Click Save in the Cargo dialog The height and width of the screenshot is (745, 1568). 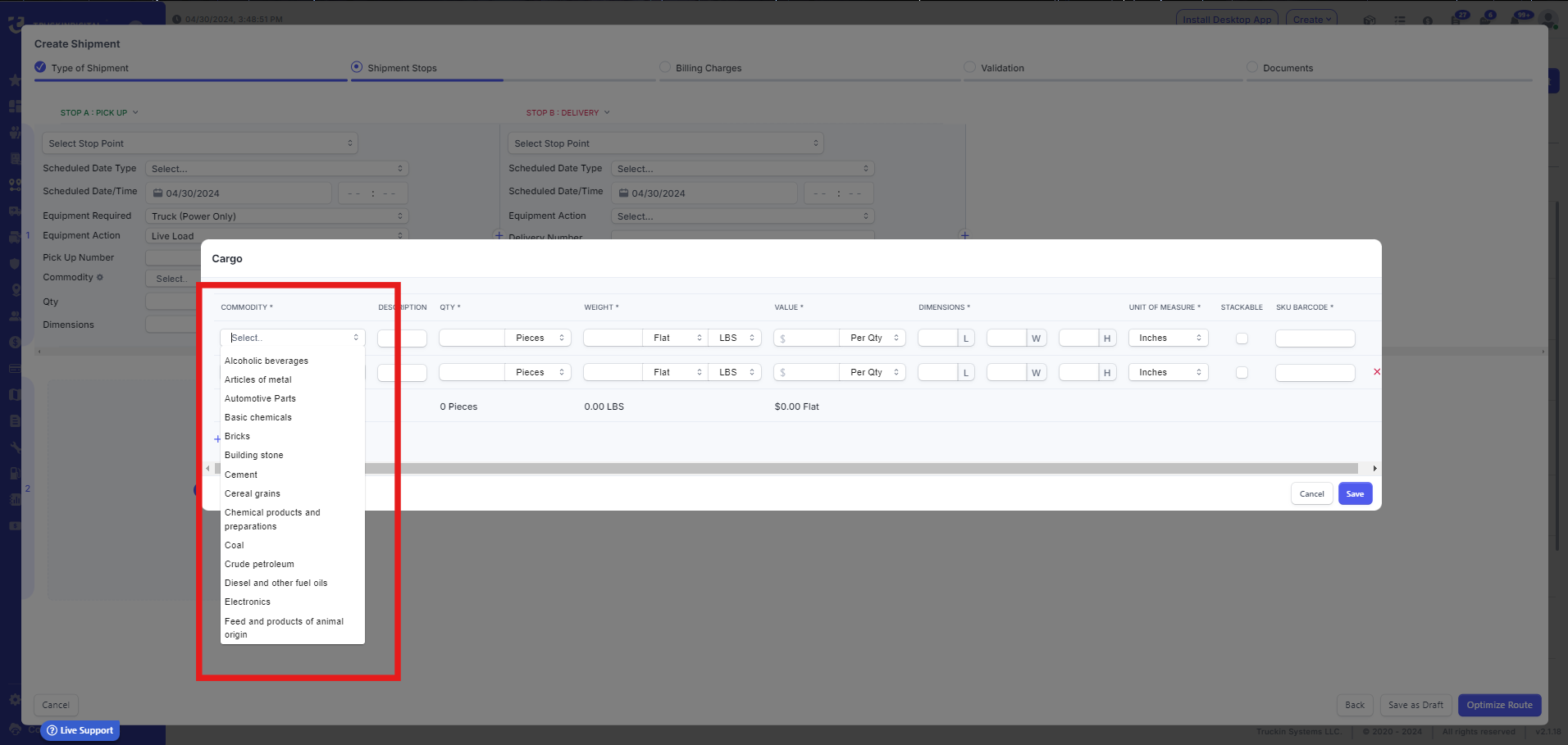pyautogui.click(x=1355, y=493)
